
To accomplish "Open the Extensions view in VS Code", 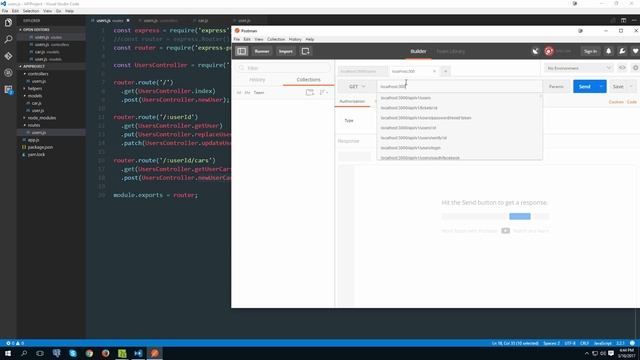I will click(x=8, y=89).
